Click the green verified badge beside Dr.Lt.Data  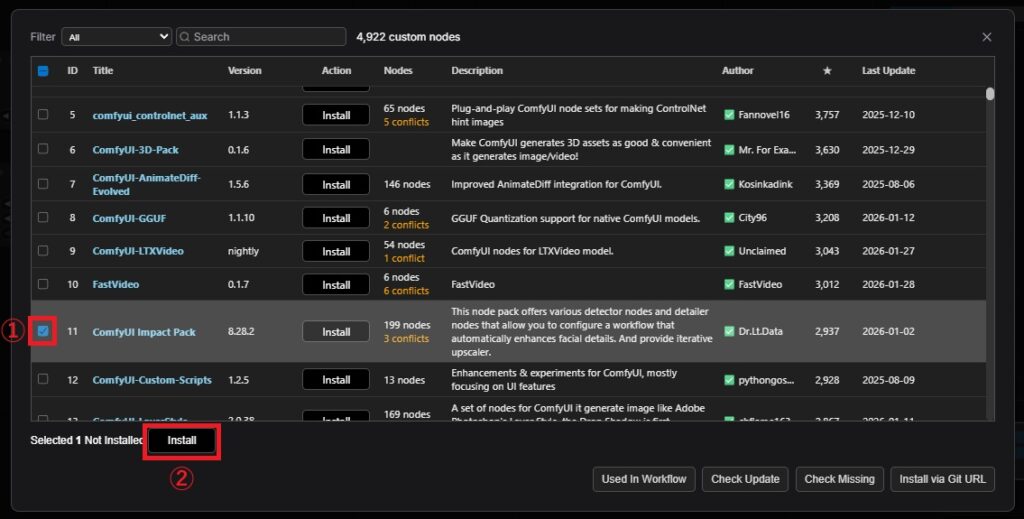click(x=729, y=332)
